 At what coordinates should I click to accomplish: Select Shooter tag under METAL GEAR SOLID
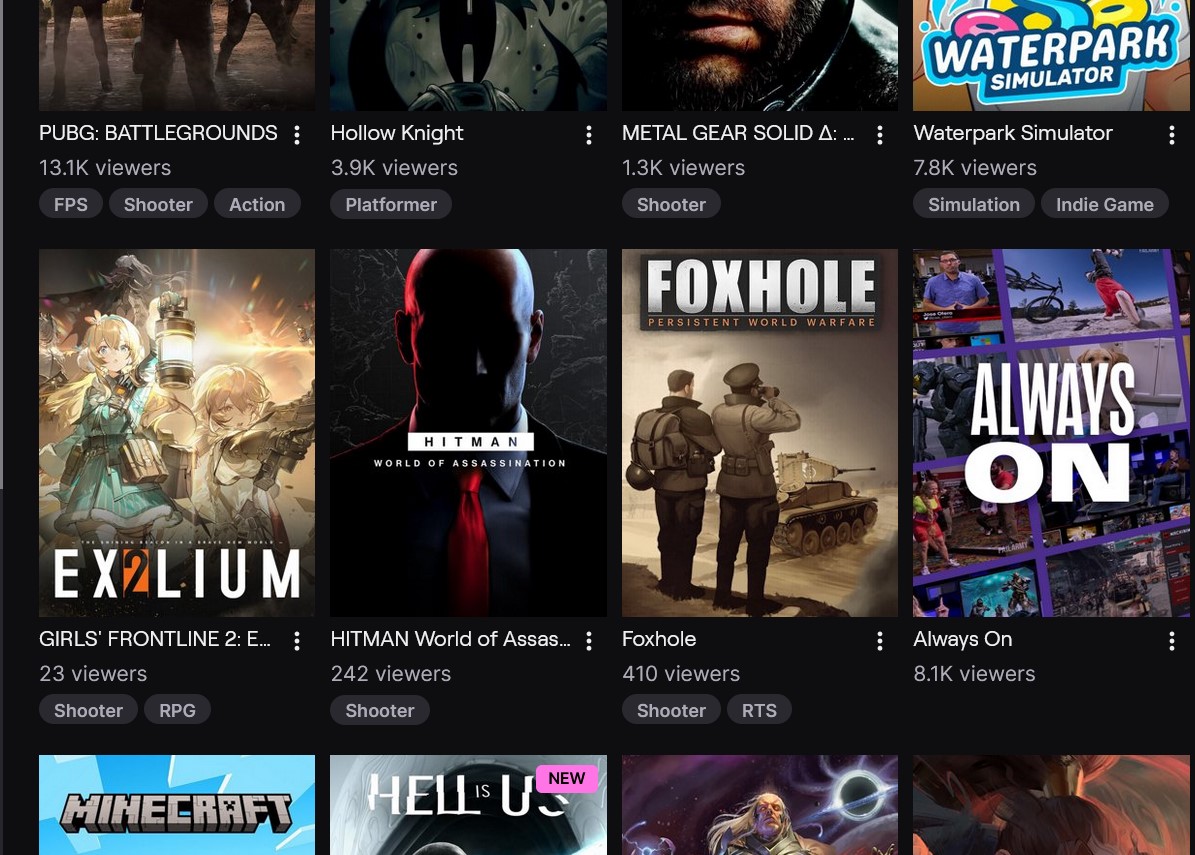(671, 203)
